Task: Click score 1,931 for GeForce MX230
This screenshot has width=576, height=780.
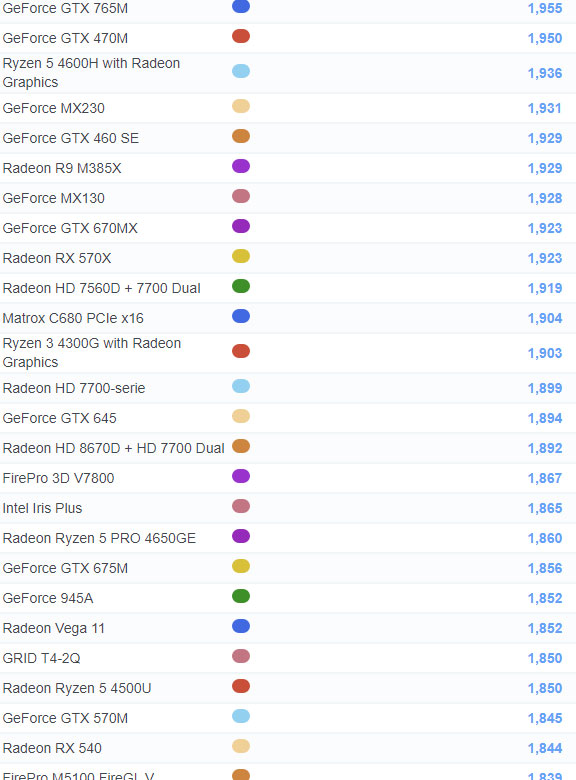Action: pos(545,108)
